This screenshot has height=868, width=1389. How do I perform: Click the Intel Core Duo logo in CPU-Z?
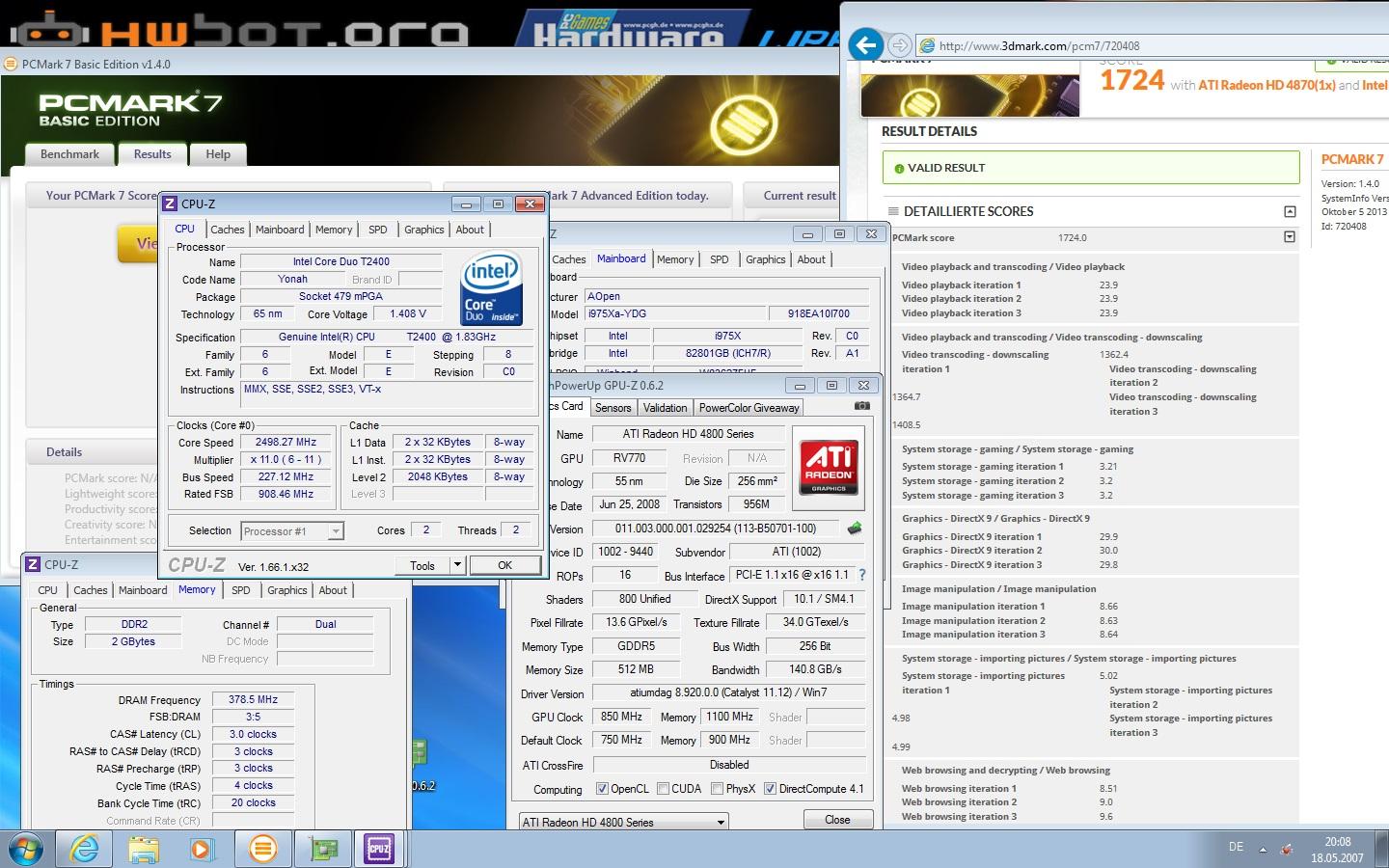(492, 287)
